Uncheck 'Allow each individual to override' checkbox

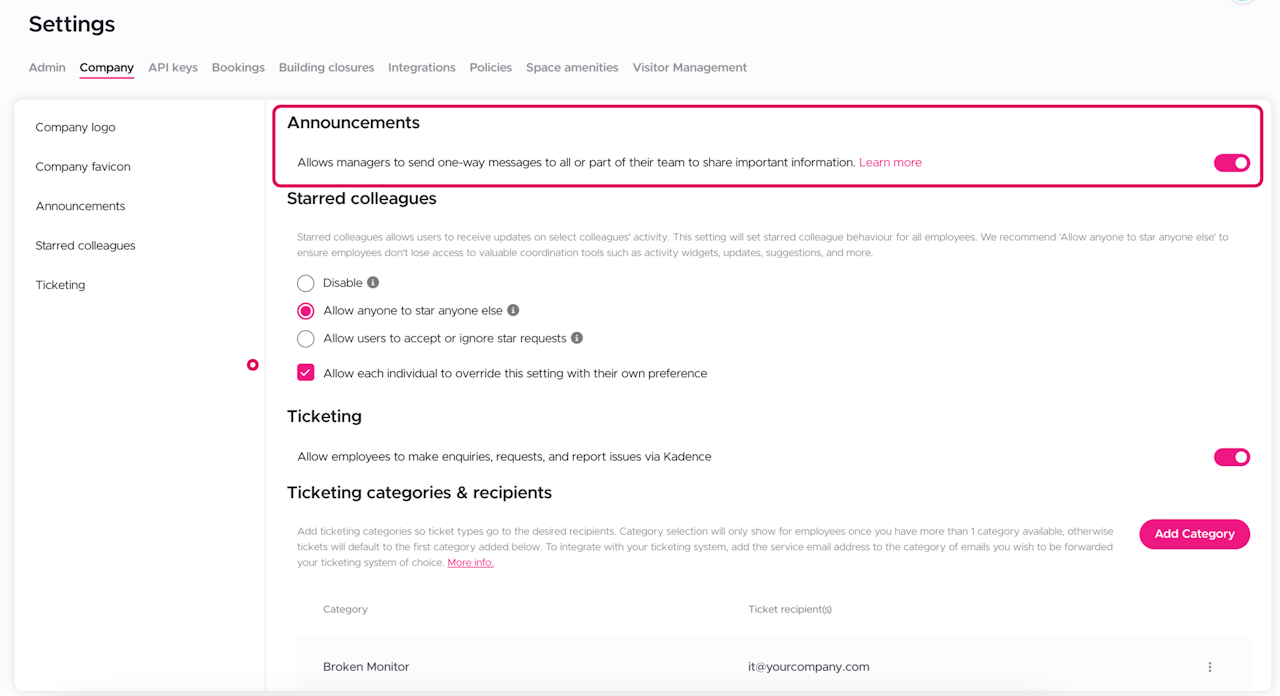point(306,373)
